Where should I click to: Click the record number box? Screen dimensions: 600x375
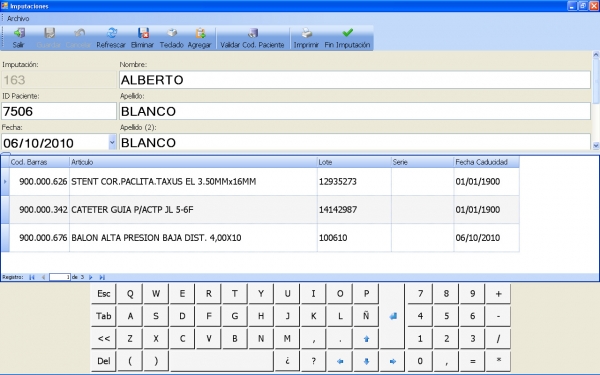click(60, 277)
